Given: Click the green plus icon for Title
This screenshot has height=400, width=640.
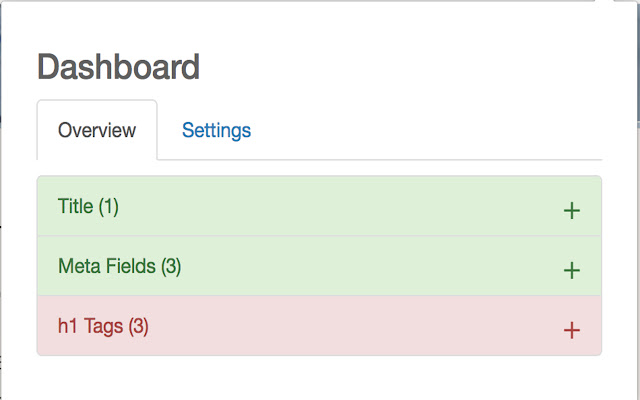Looking at the screenshot, I should 572,210.
